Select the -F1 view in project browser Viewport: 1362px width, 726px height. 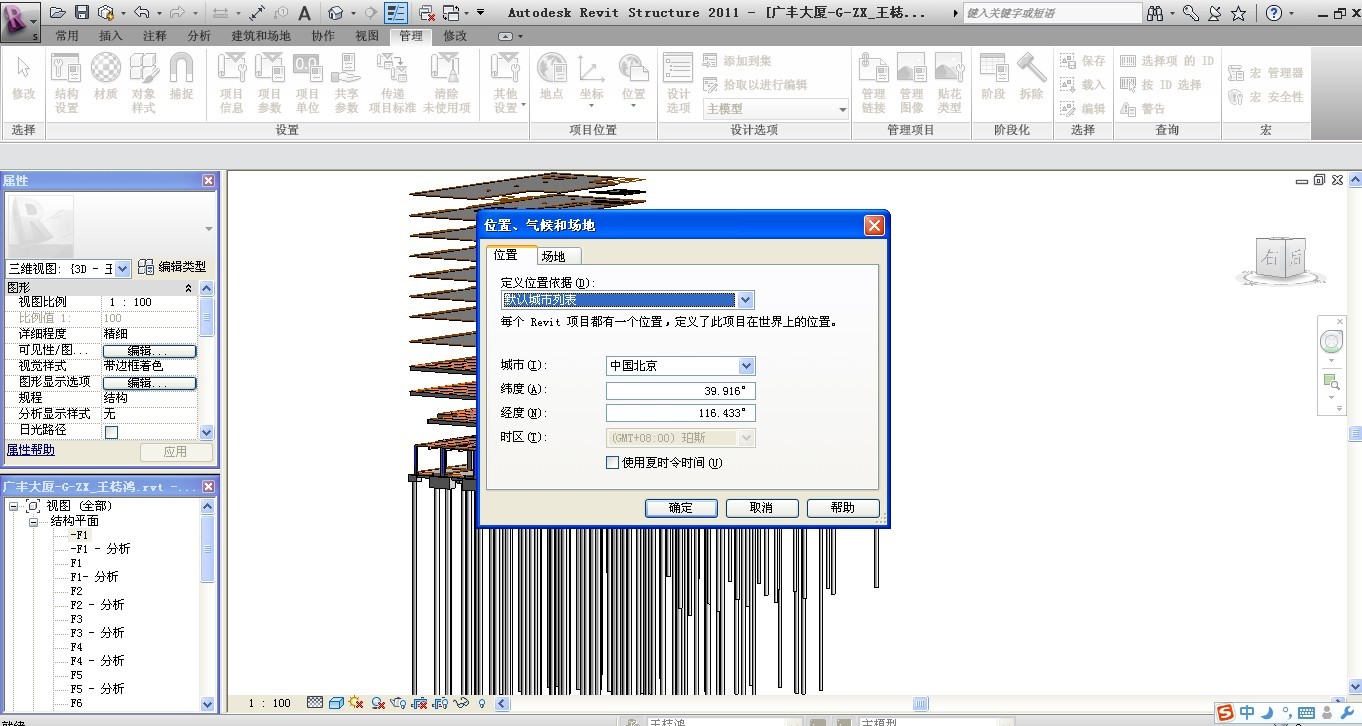click(x=79, y=535)
